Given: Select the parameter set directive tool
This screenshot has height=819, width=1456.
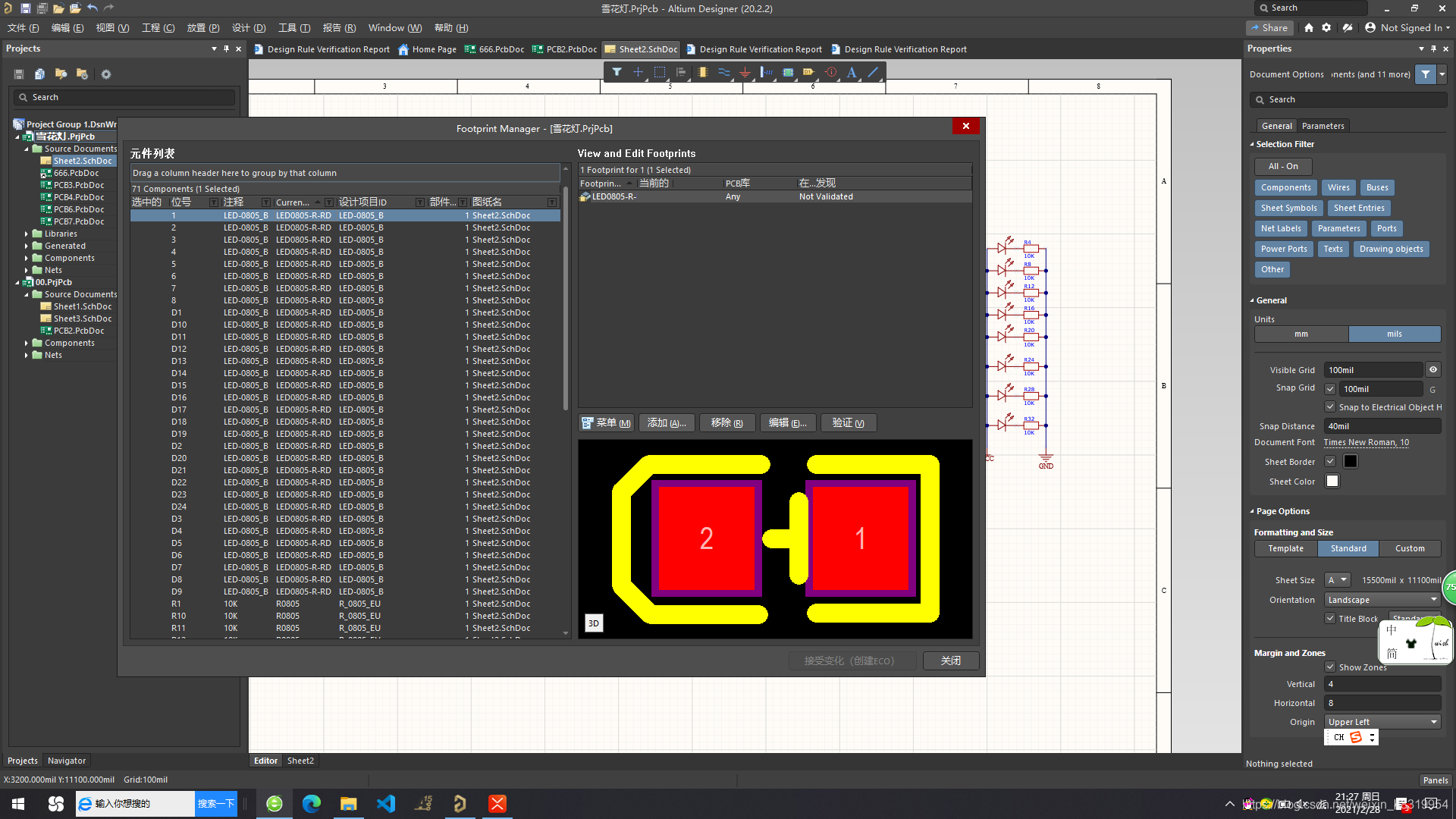Looking at the screenshot, I should 831,72.
